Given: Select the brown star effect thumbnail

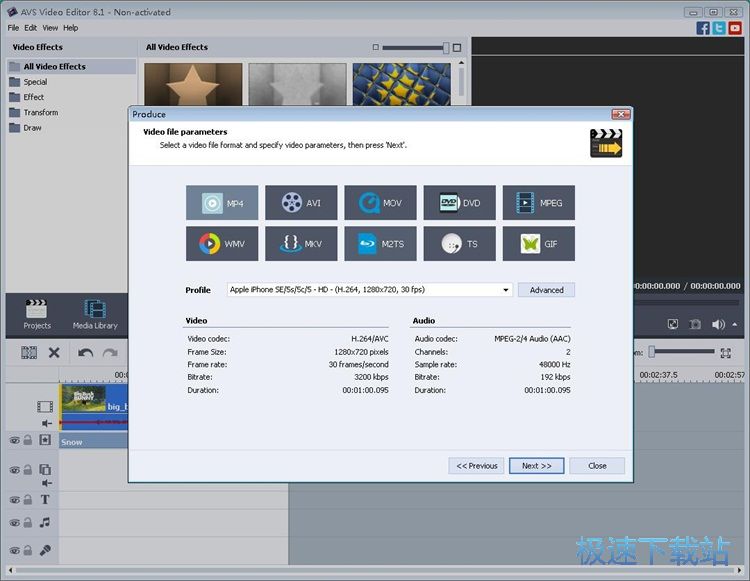Looking at the screenshot, I should (x=193, y=84).
